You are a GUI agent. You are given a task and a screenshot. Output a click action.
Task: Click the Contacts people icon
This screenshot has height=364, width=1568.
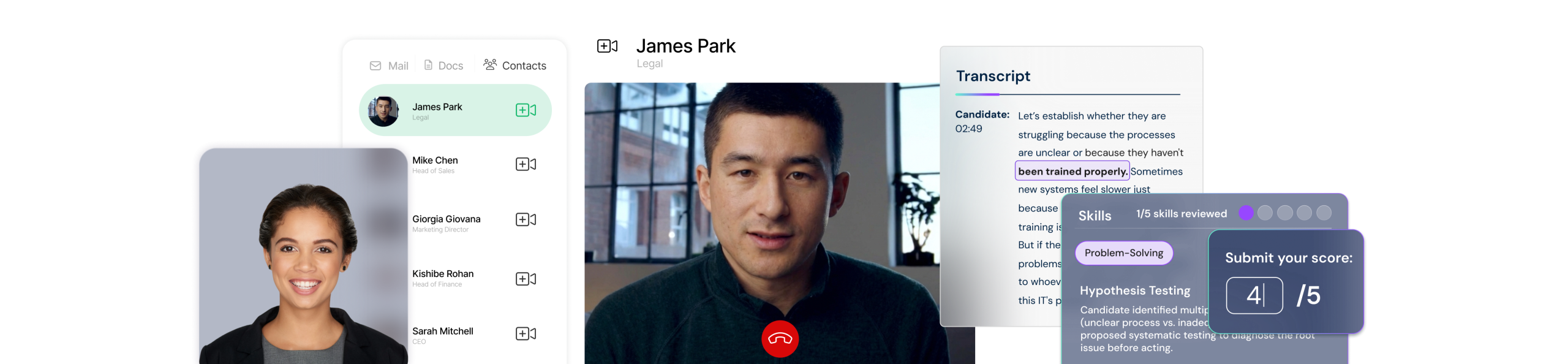tap(490, 64)
